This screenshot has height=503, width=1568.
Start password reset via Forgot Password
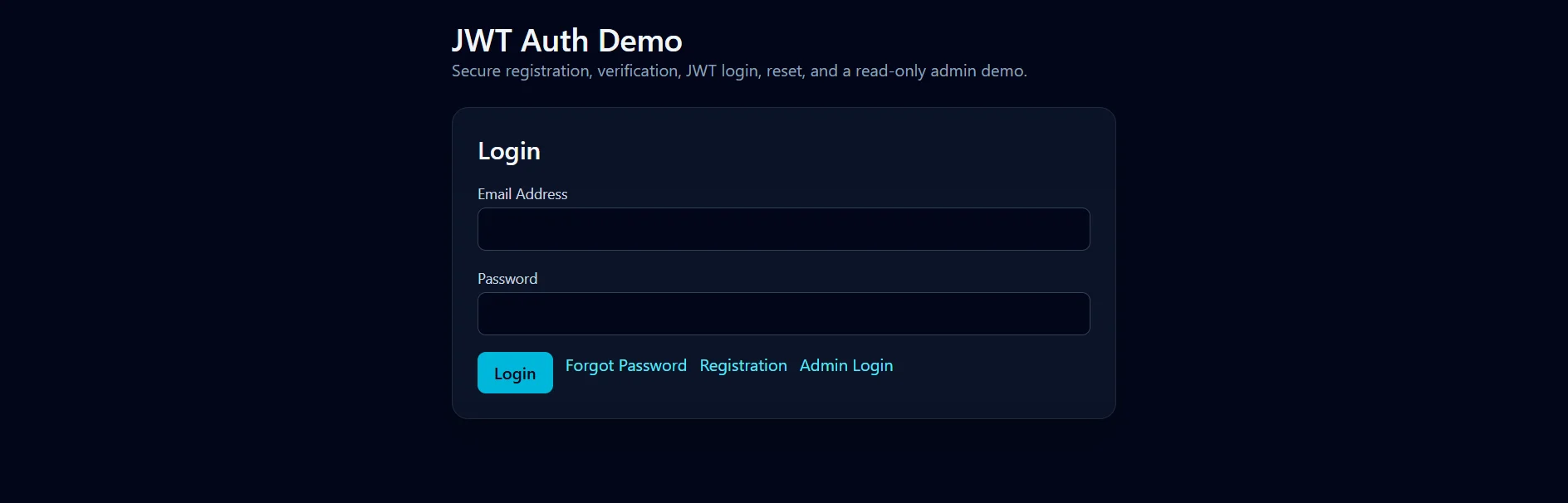[626, 366]
